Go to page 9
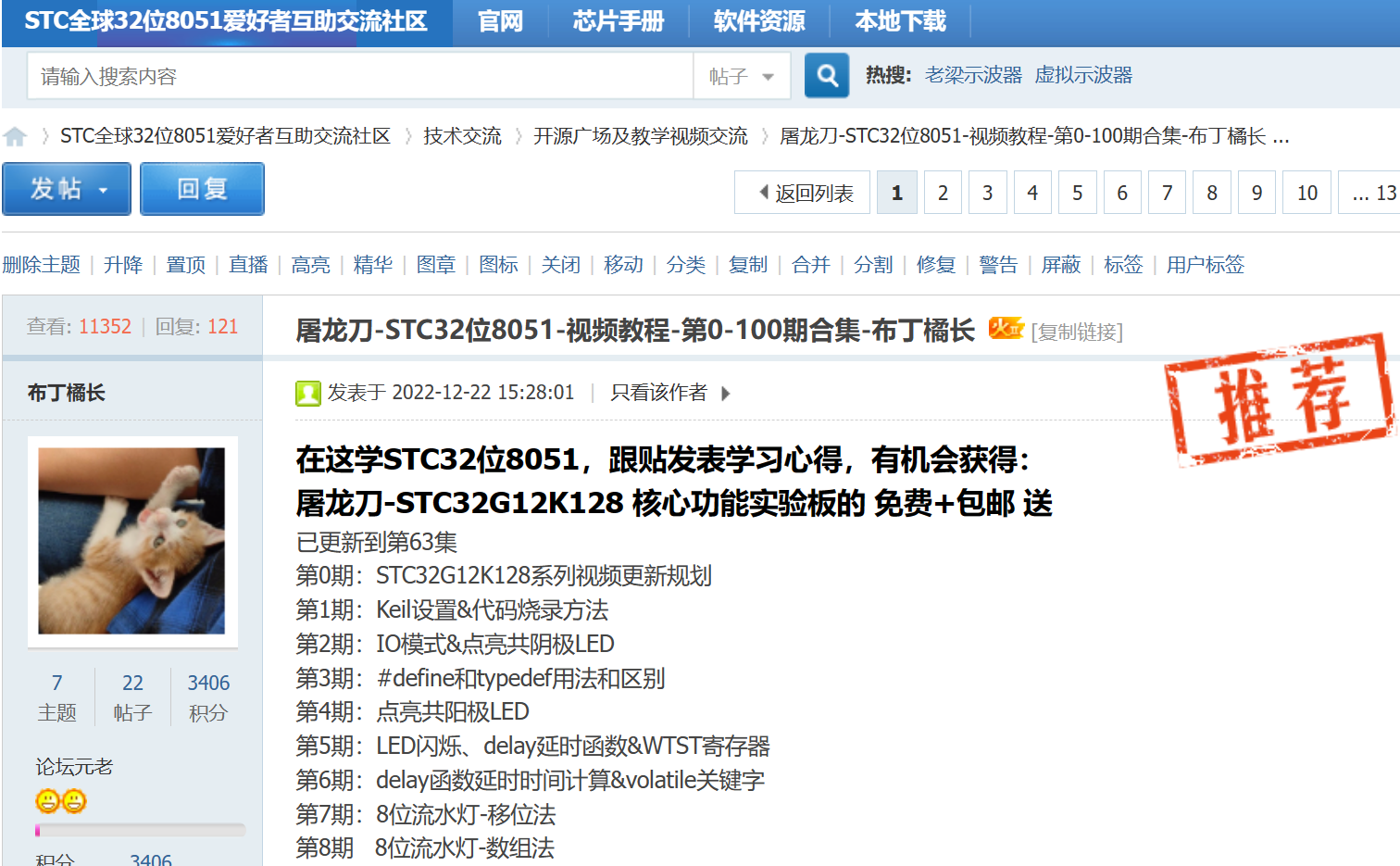 click(x=1257, y=193)
